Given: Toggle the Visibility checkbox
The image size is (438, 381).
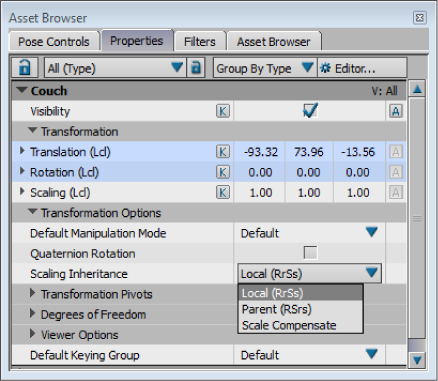Looking at the screenshot, I should (310, 110).
